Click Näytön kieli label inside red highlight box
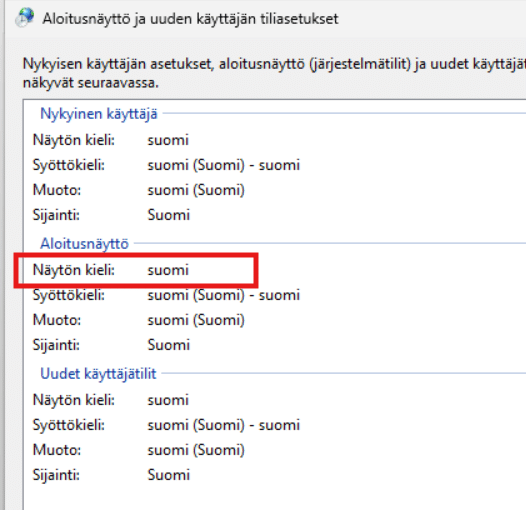526x510 pixels. [73, 270]
